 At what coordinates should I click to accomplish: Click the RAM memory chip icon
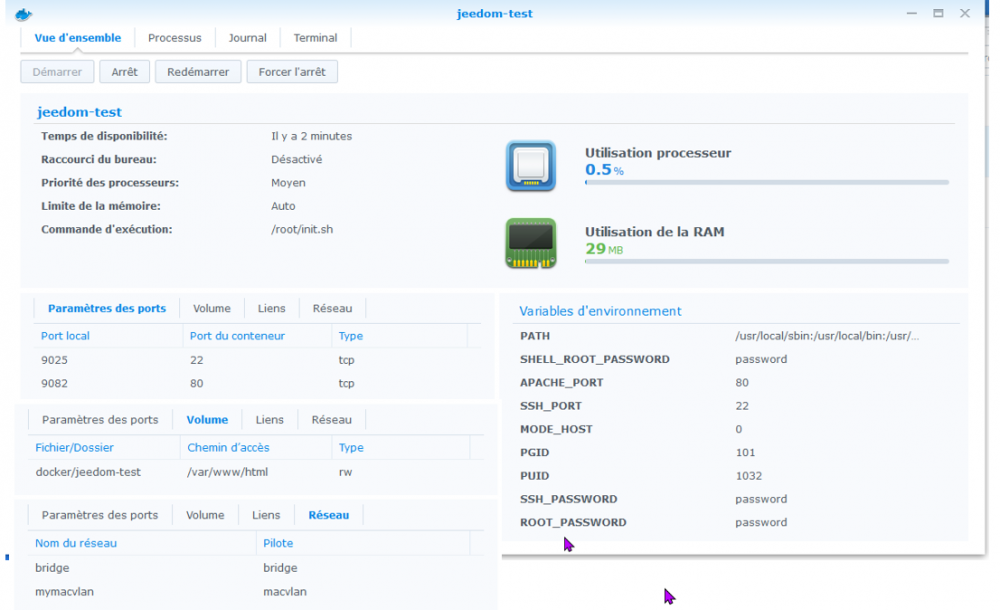click(530, 243)
